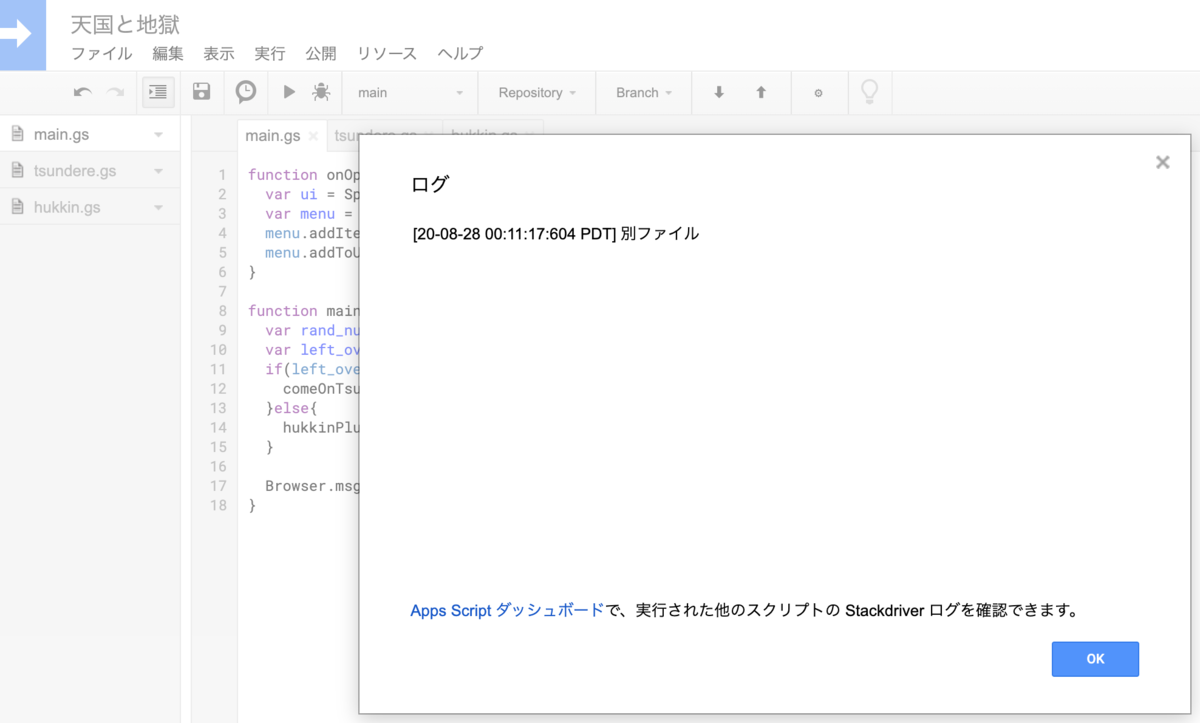Click OK to dismiss the log dialog

point(1095,659)
